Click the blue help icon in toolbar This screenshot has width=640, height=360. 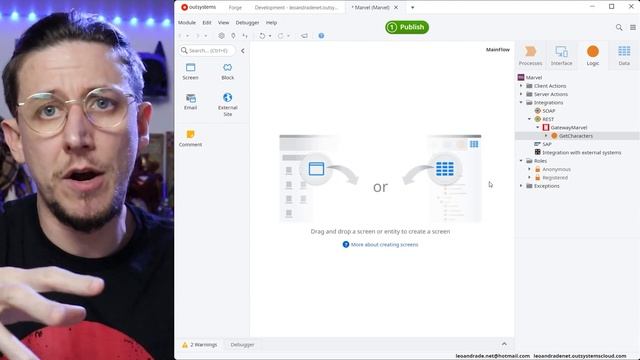321,36
